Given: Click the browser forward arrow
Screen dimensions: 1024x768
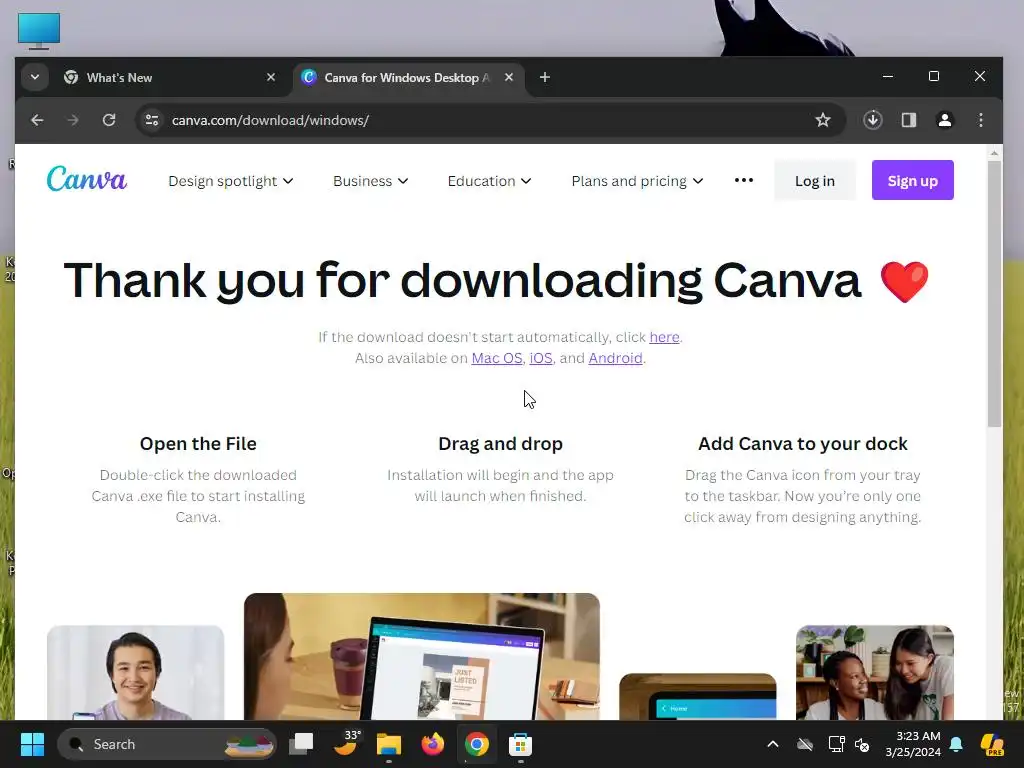Looking at the screenshot, I should tap(72, 120).
